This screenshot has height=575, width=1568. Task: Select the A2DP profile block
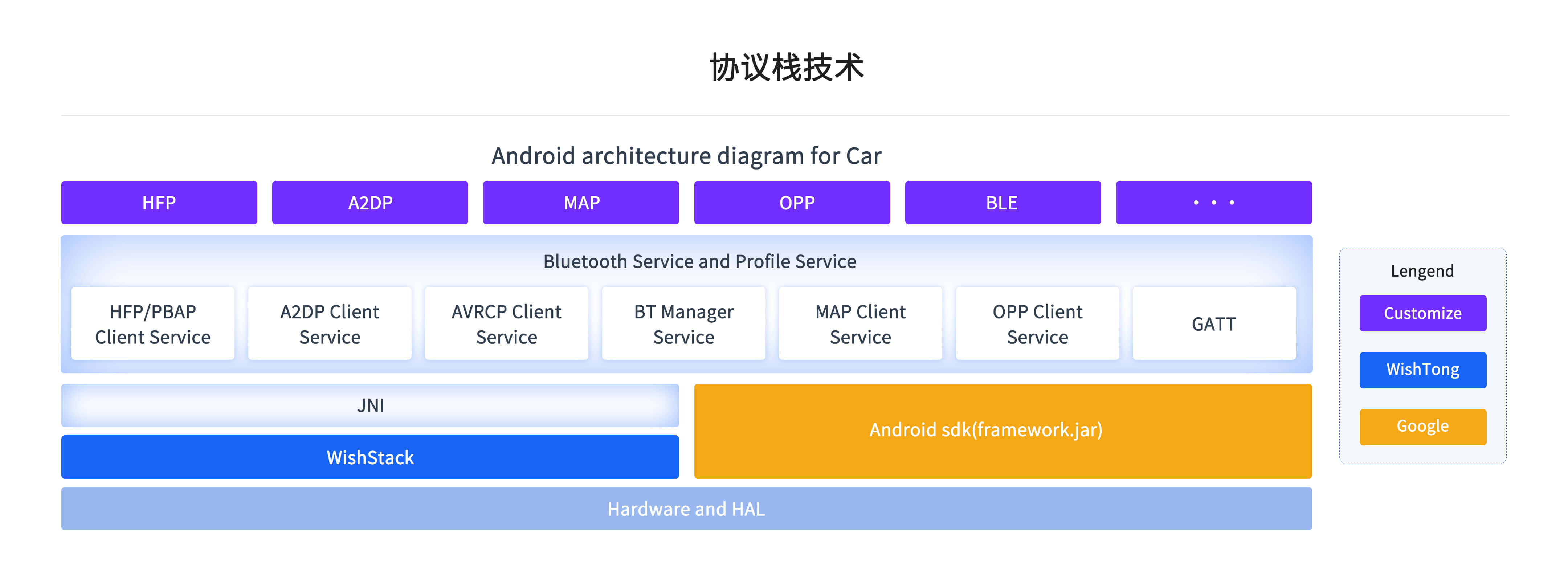pos(369,203)
